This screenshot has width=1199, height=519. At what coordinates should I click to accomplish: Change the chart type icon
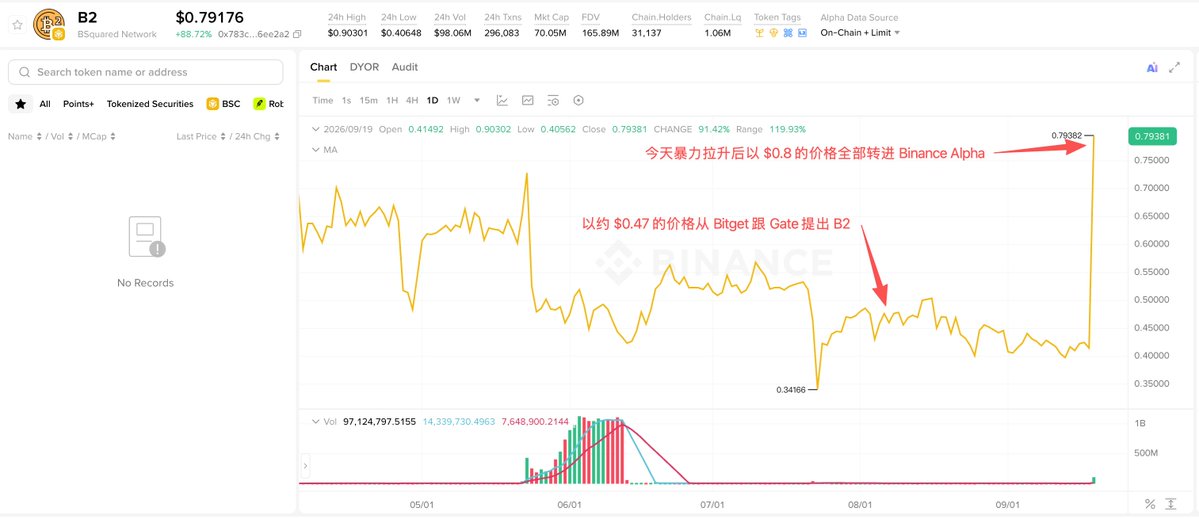tap(528, 100)
